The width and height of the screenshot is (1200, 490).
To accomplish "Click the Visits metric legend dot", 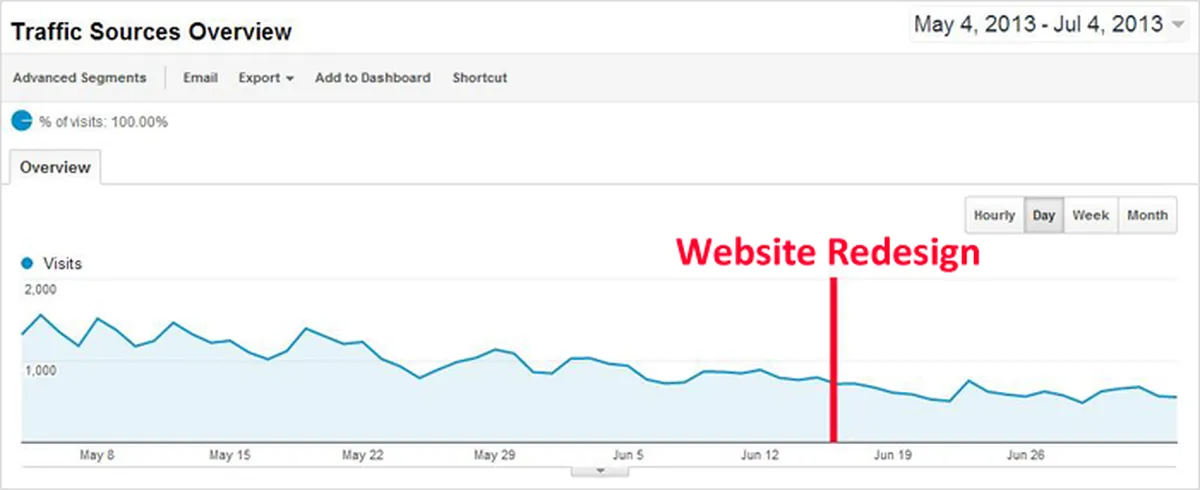I will click(x=27, y=264).
